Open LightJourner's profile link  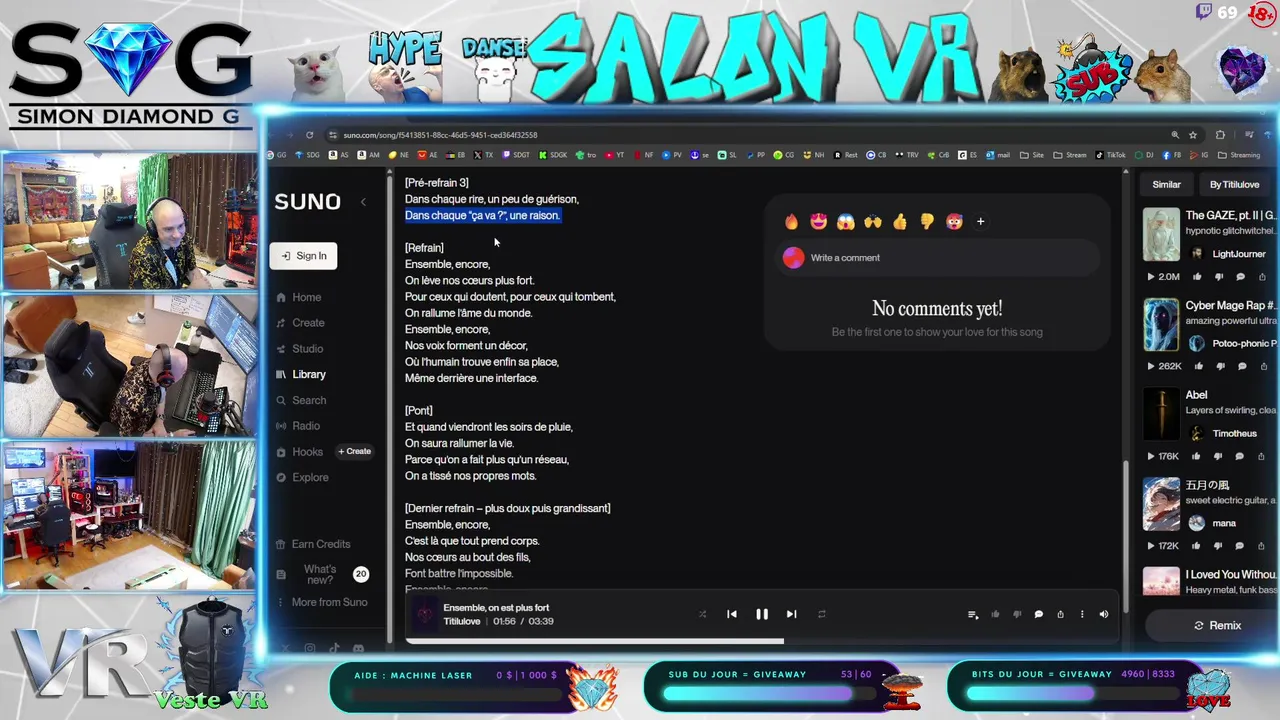point(1238,254)
